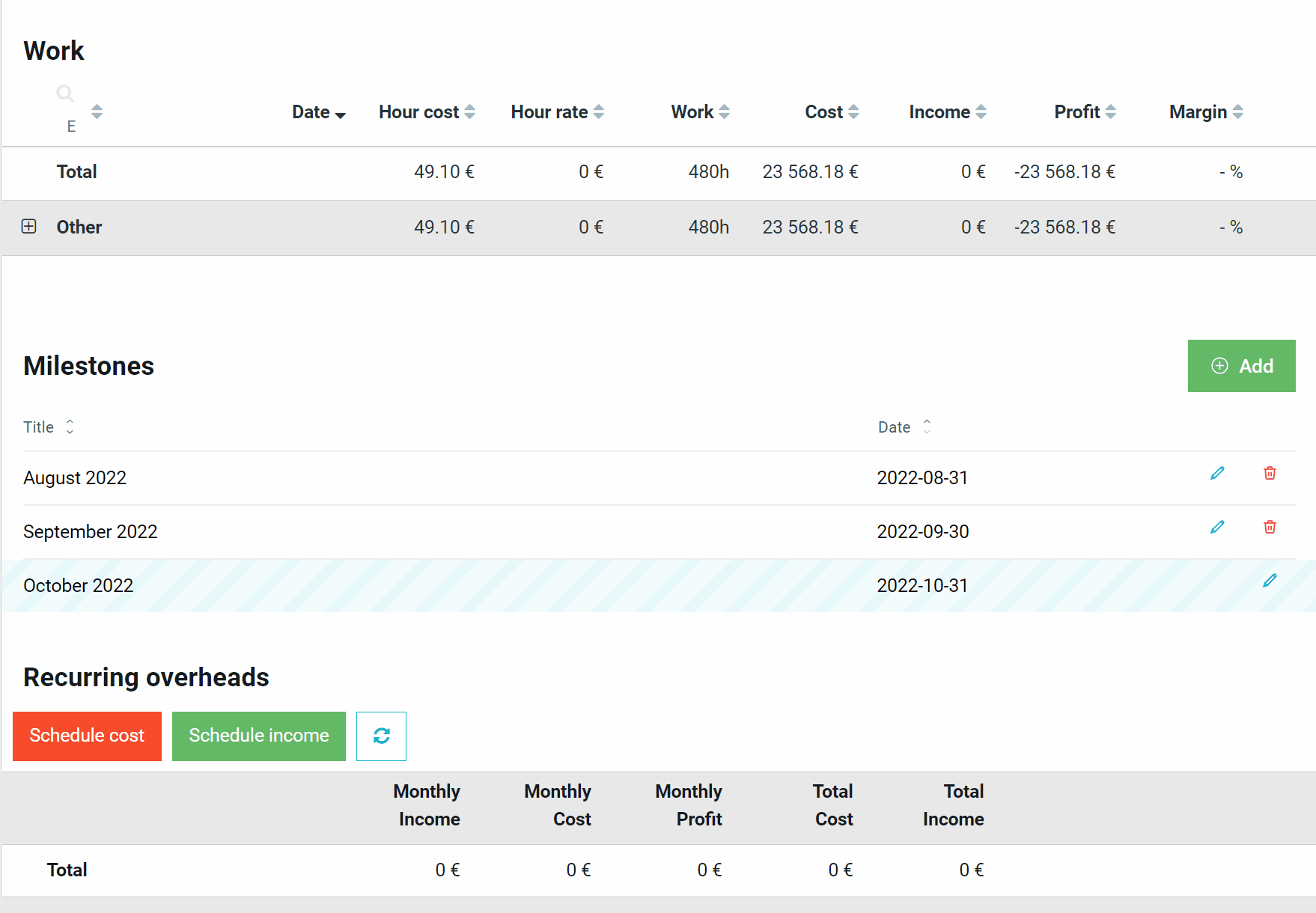1316x913 pixels.
Task: Sort milestones by Title
Action: 49,427
